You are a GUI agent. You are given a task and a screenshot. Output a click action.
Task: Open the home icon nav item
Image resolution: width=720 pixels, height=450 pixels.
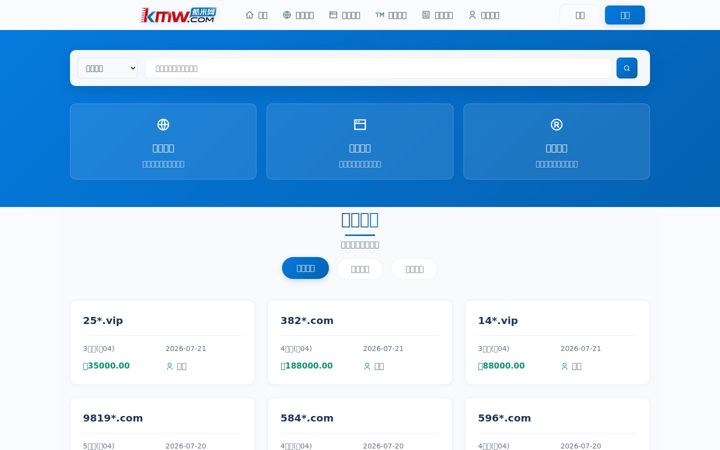click(x=257, y=15)
